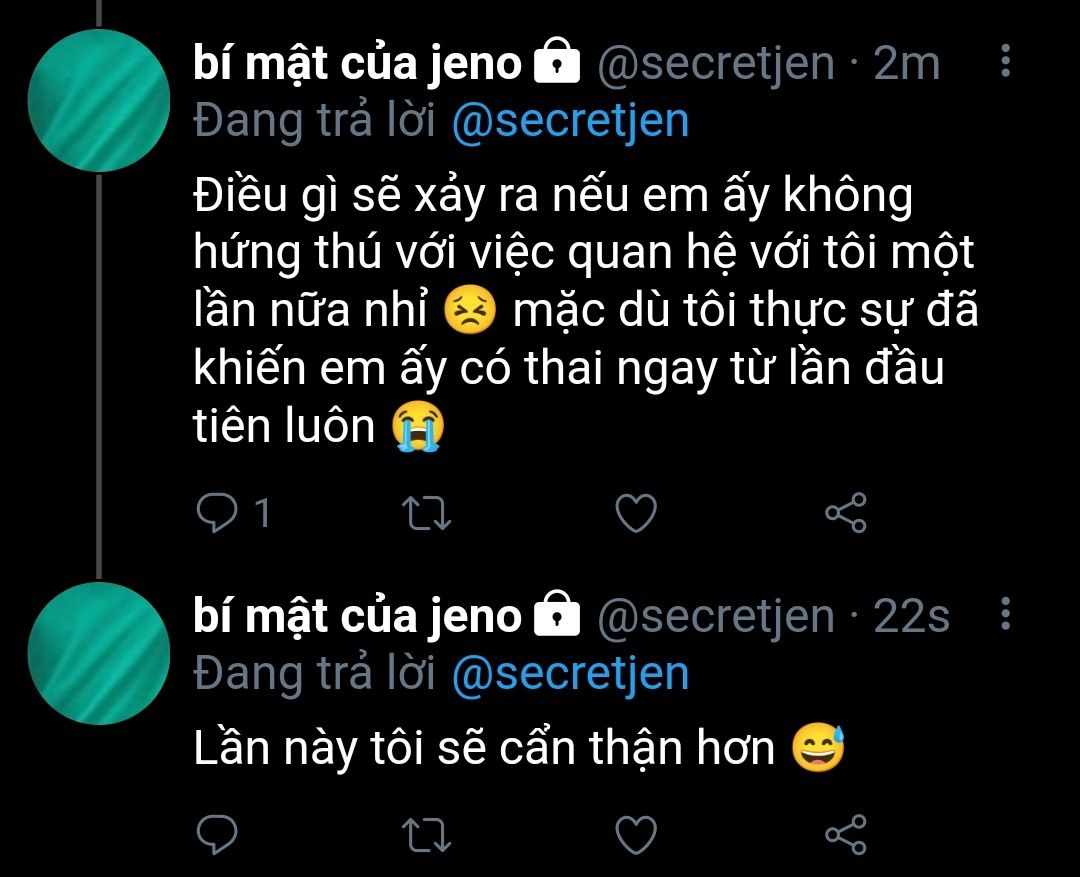Image resolution: width=1080 pixels, height=877 pixels.
Task: Open @secretjen mention link in second tweet
Action: pos(570,674)
